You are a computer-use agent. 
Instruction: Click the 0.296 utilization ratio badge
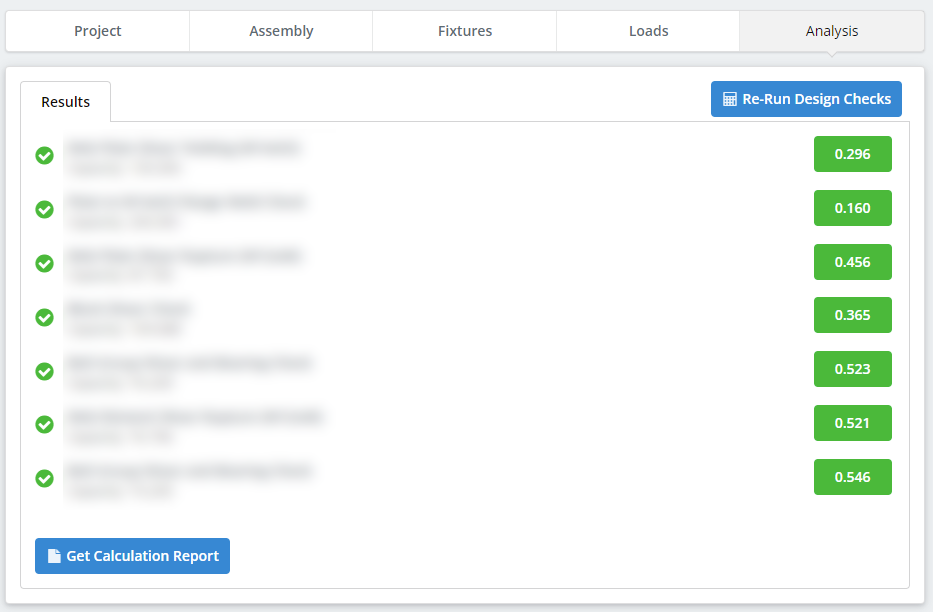point(852,155)
